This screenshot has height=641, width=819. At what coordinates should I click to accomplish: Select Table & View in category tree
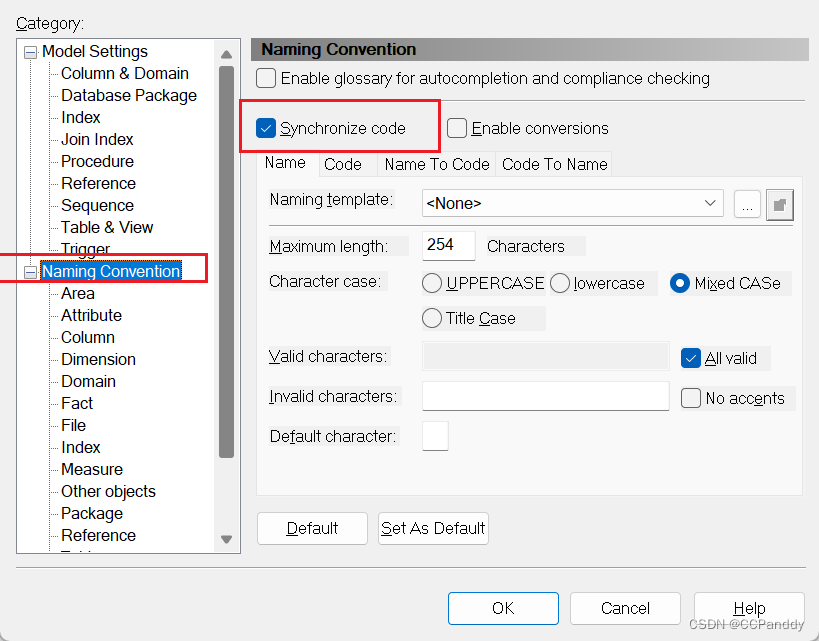[x=107, y=227]
